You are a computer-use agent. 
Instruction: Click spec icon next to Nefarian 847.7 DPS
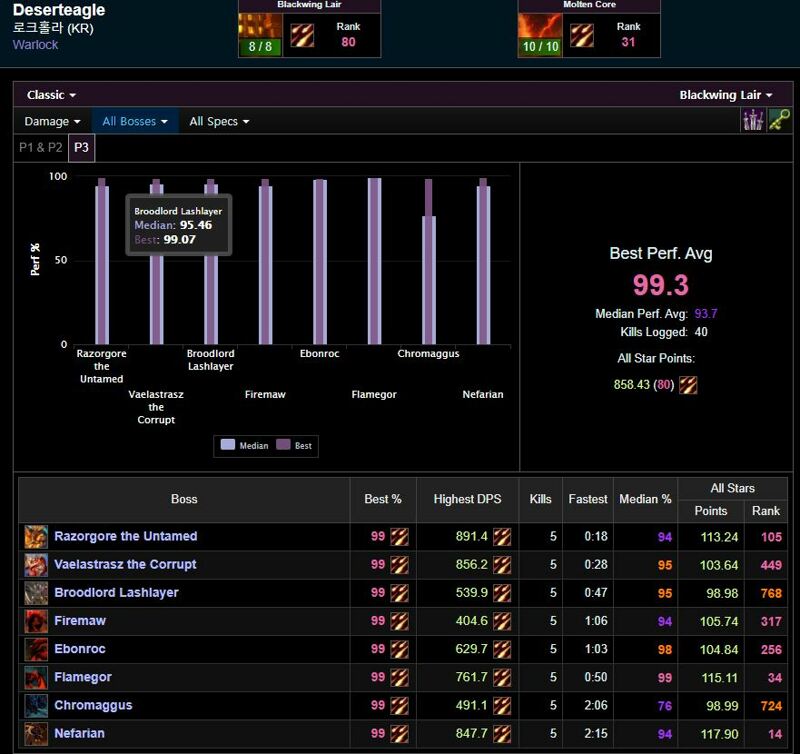coord(502,734)
